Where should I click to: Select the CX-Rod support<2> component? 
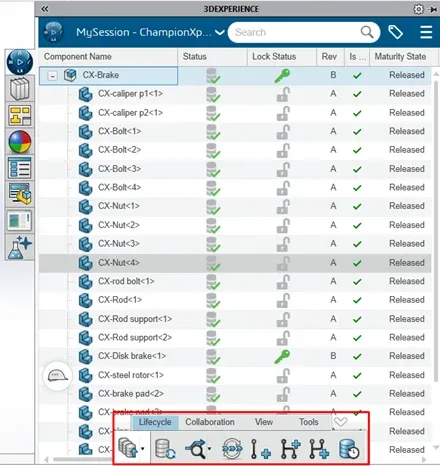[135, 338]
